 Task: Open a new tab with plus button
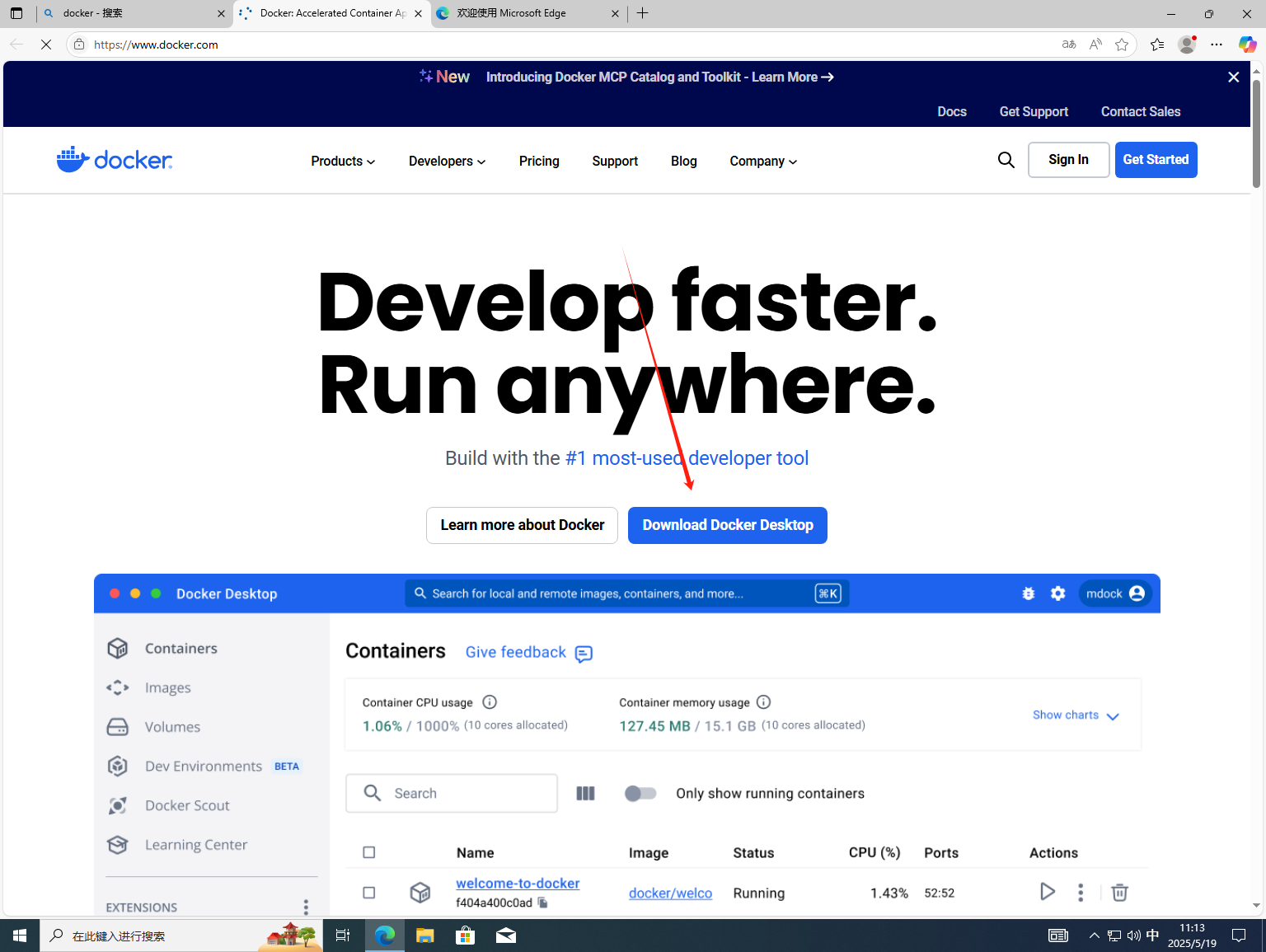(643, 13)
